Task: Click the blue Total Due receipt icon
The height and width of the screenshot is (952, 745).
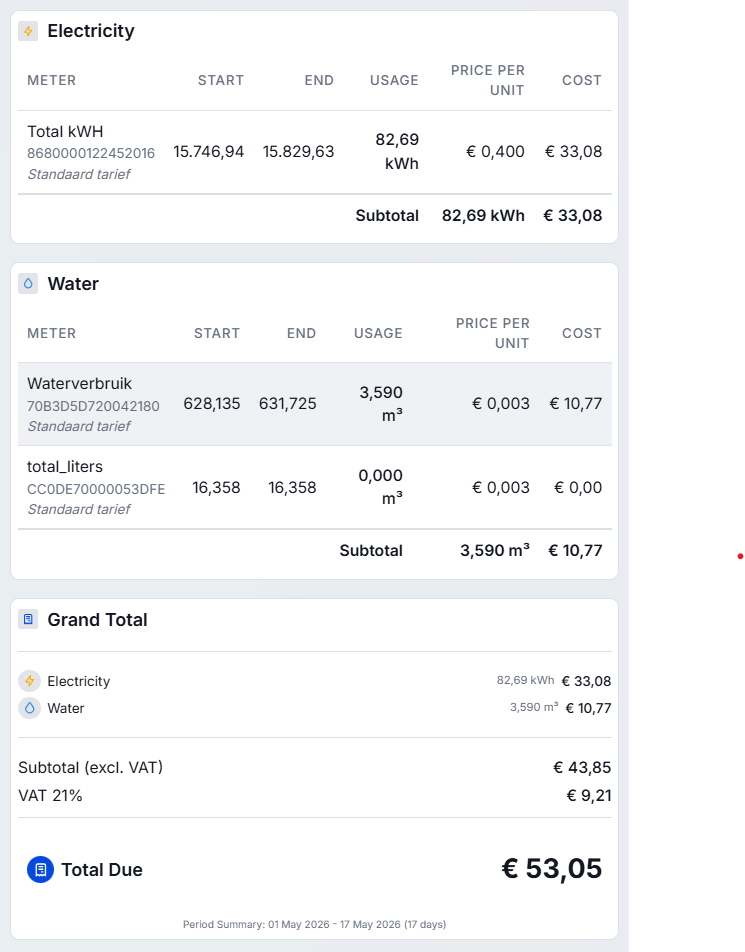Action: [x=41, y=870]
